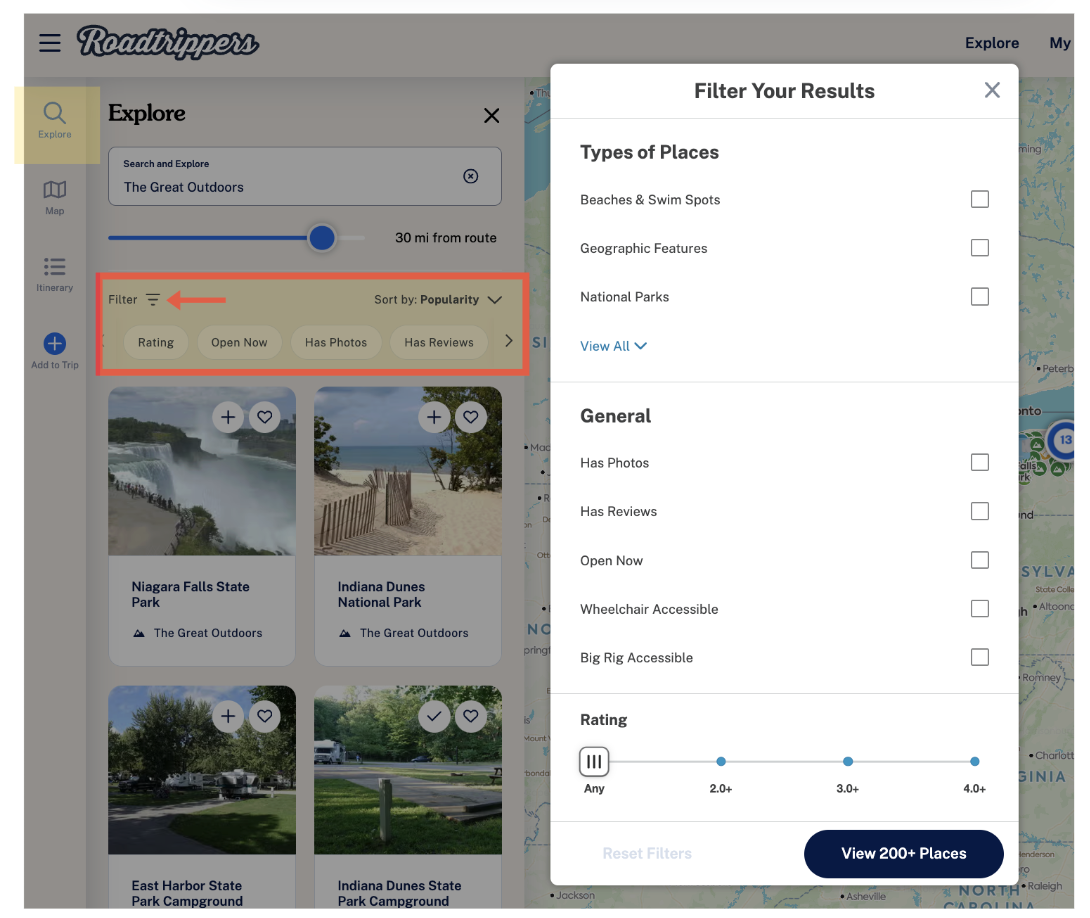The width and height of the screenshot is (1090, 918).
Task: Select the Has Photos filter chip
Action: (336, 343)
